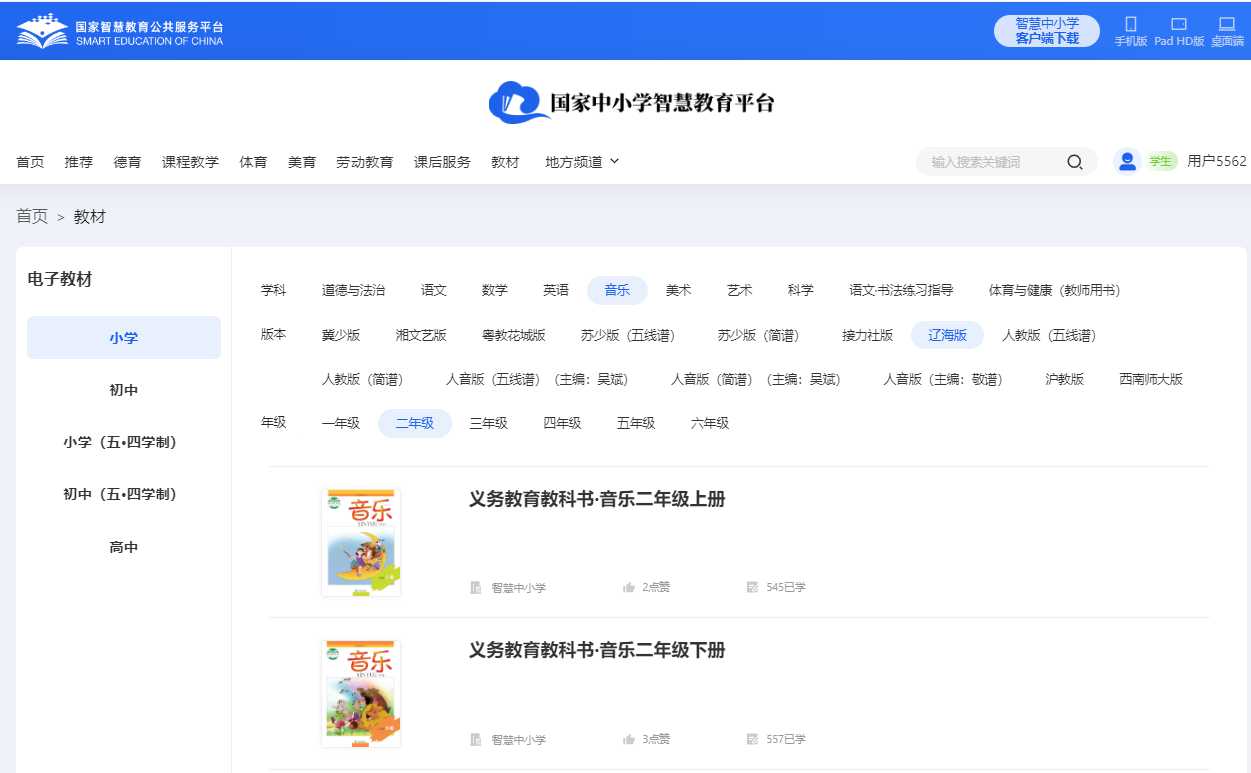Viewport: 1251px width, 773px height.
Task: Choose the 美术 subject filter
Action: click(x=678, y=290)
